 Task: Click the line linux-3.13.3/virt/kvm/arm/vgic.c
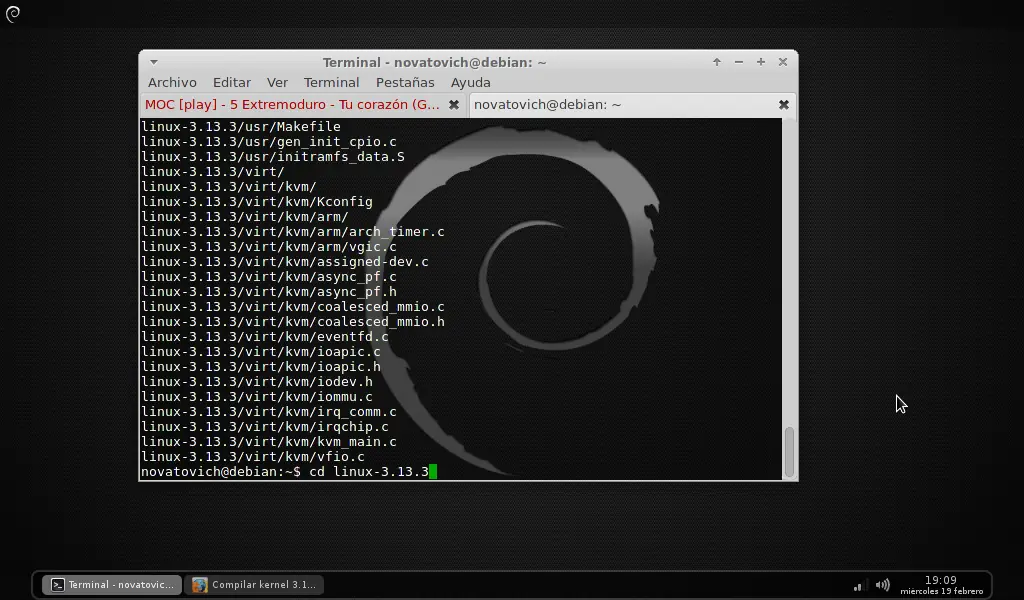click(x=269, y=247)
